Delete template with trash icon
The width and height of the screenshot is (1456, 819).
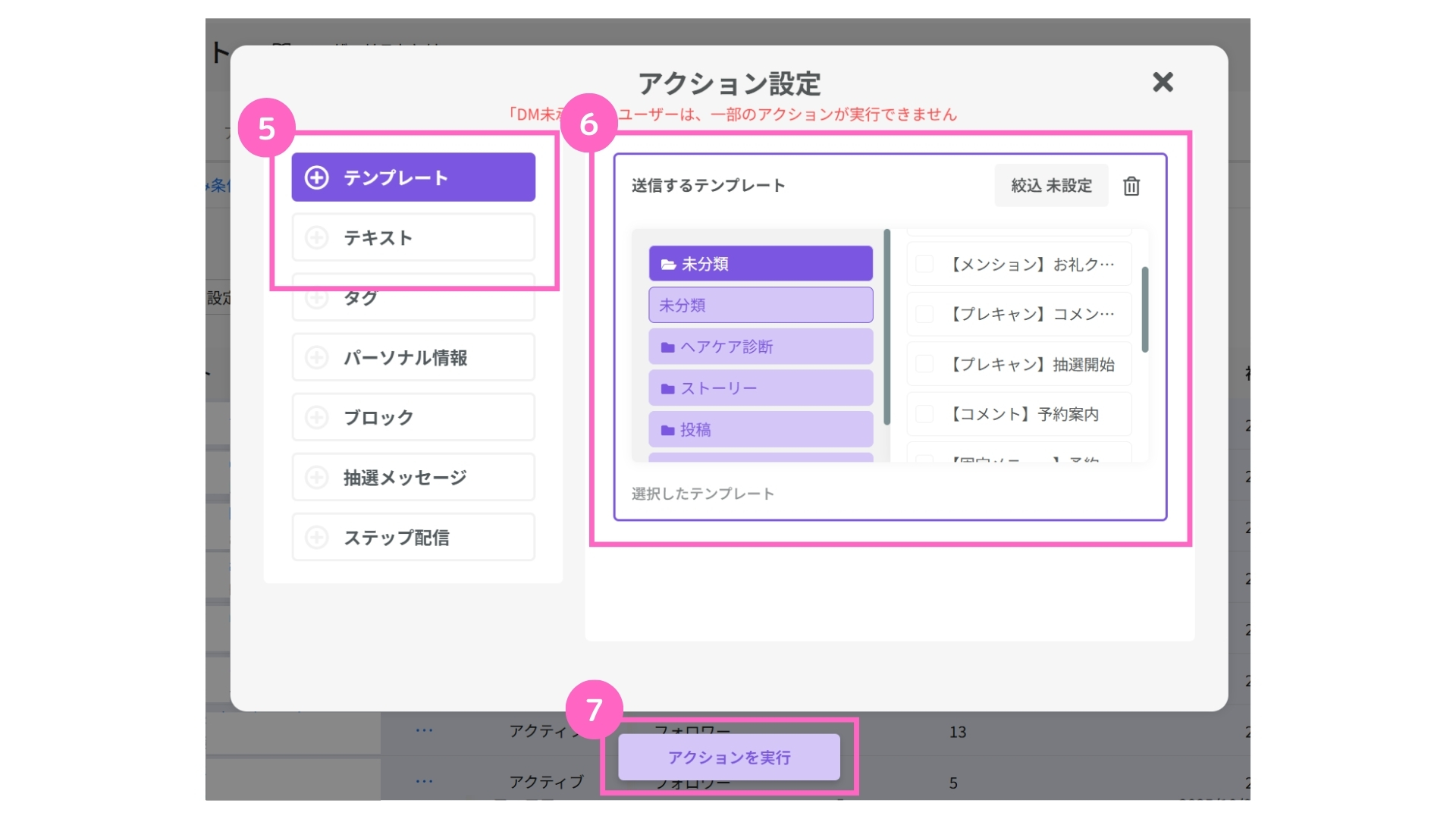pos(1131,186)
